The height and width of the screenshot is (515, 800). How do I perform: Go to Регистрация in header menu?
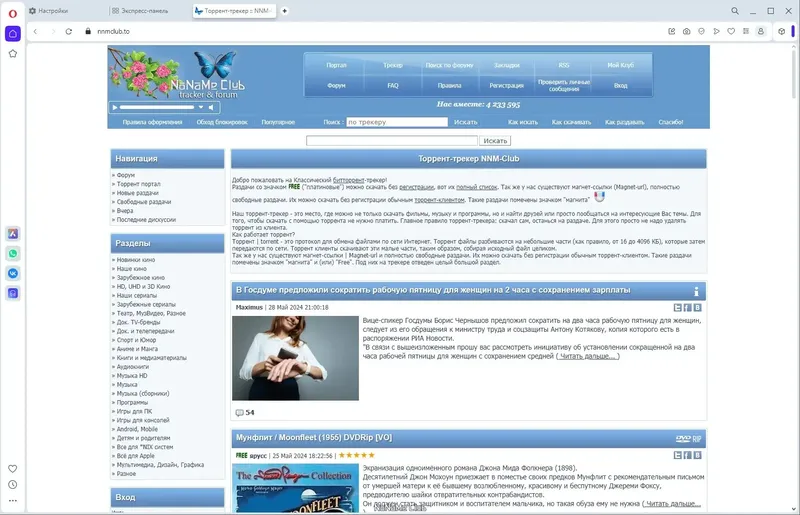click(507, 86)
